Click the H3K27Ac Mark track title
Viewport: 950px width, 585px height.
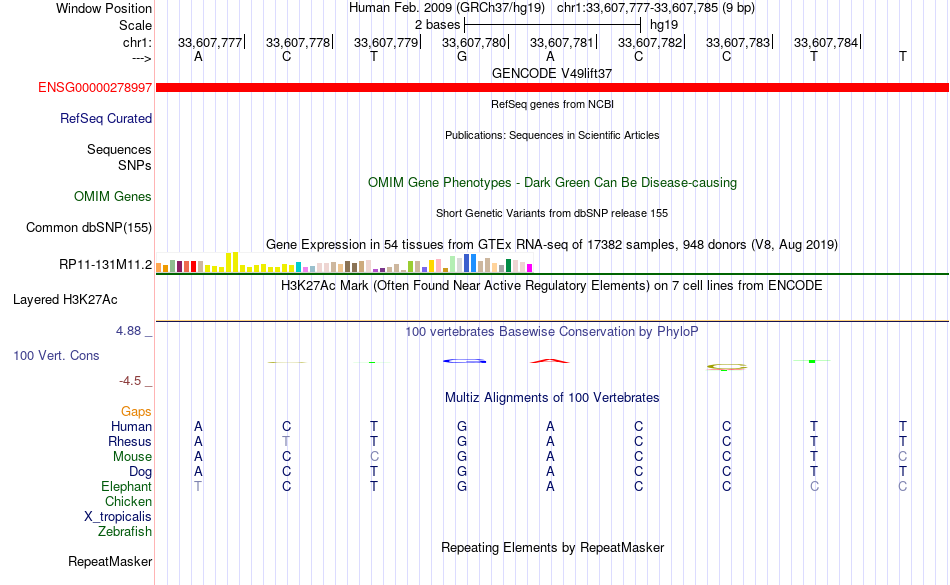click(x=552, y=285)
